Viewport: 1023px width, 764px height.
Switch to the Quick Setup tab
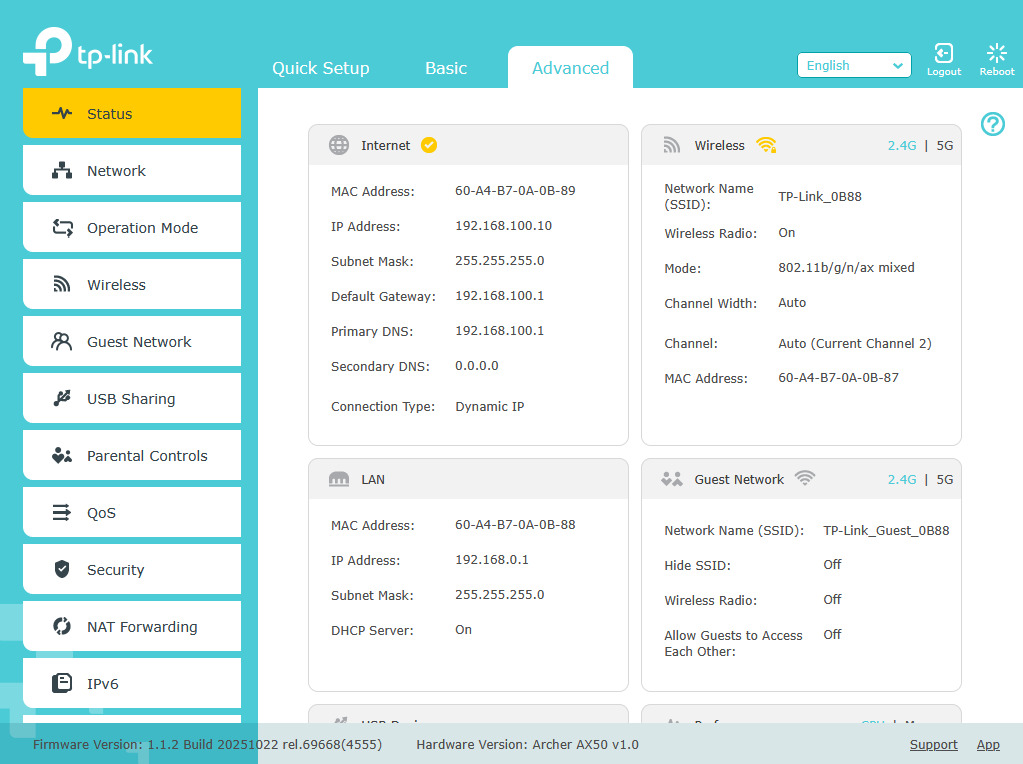[x=320, y=68]
